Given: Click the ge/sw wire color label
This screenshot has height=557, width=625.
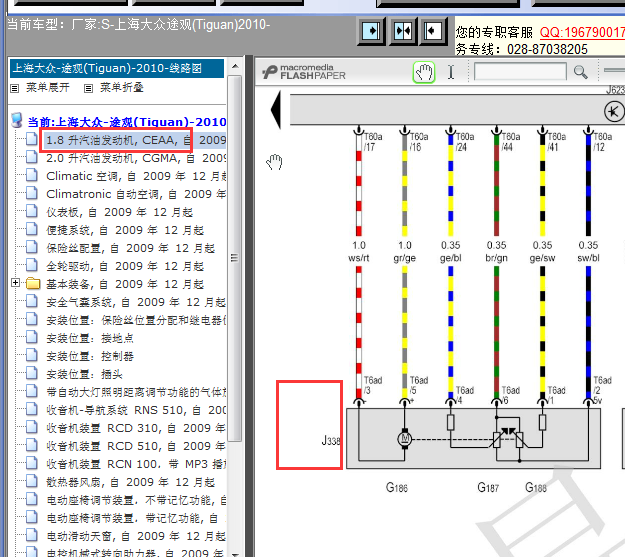Looking at the screenshot, I should click(542, 258).
